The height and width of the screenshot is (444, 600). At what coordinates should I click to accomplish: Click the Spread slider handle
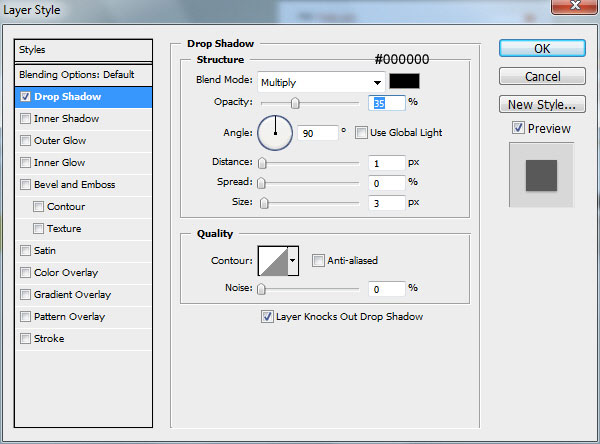tap(261, 183)
